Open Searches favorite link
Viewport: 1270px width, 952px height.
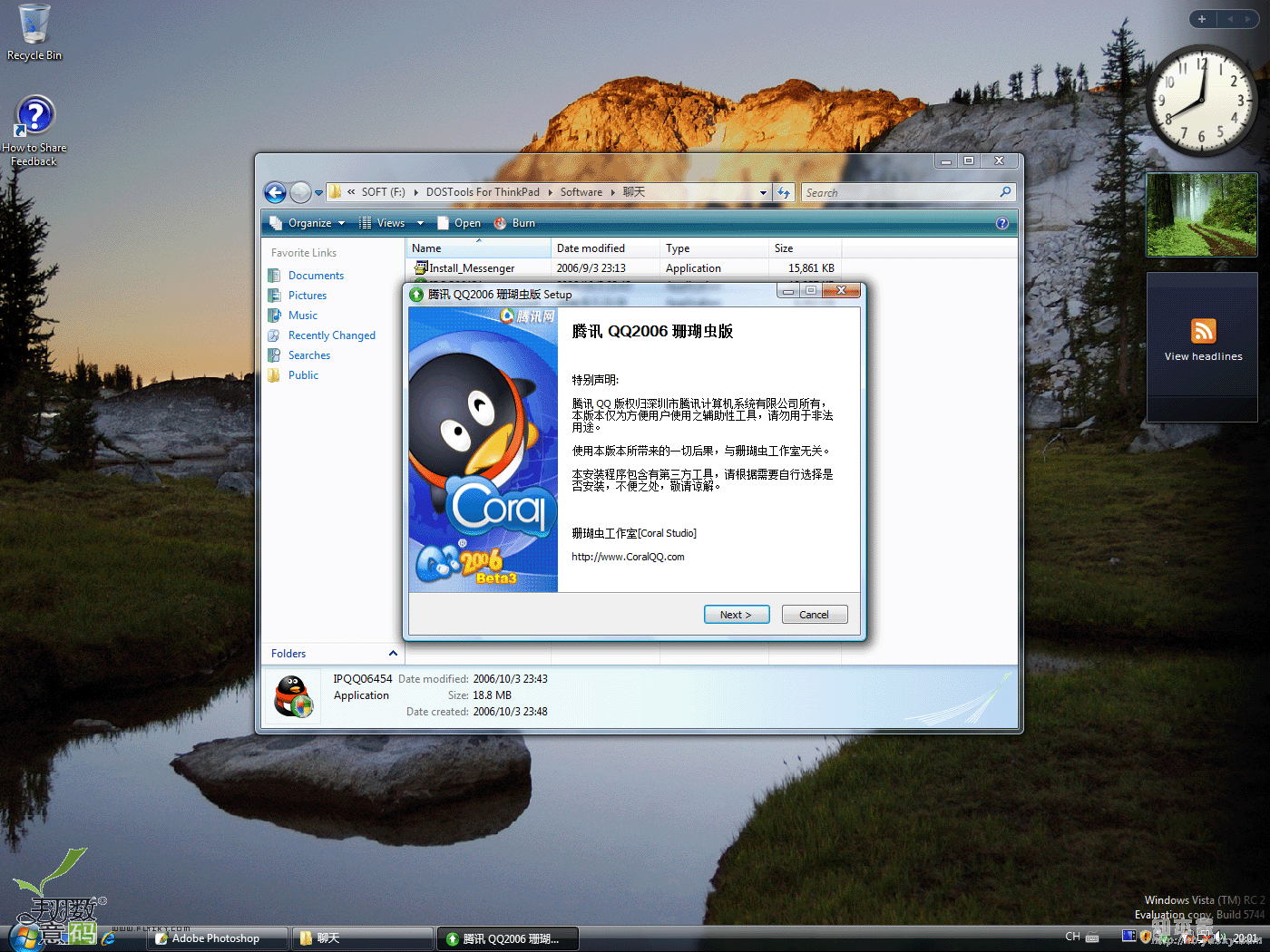(x=309, y=355)
